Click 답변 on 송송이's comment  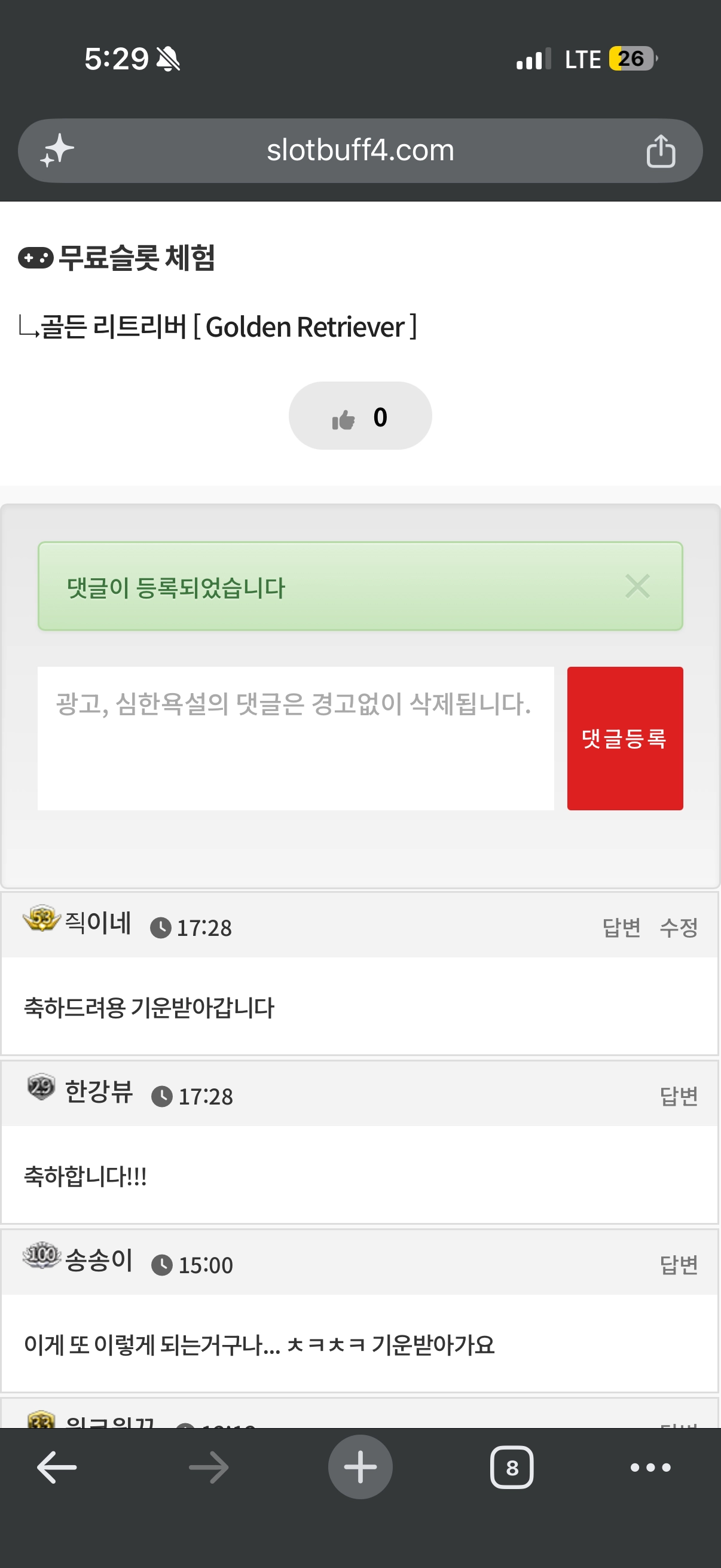[x=679, y=1264]
